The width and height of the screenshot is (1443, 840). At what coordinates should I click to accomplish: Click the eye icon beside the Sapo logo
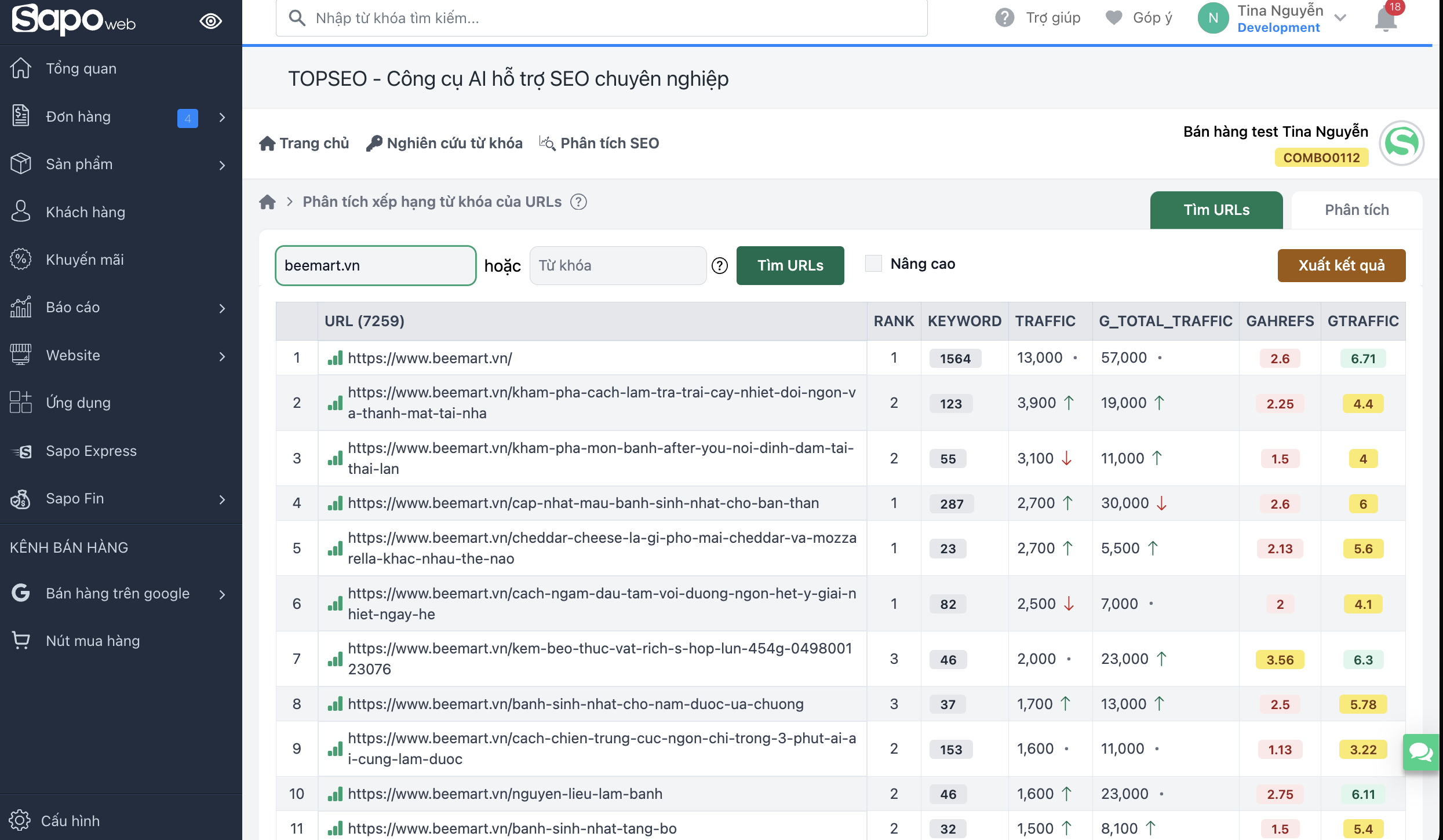[x=210, y=21]
